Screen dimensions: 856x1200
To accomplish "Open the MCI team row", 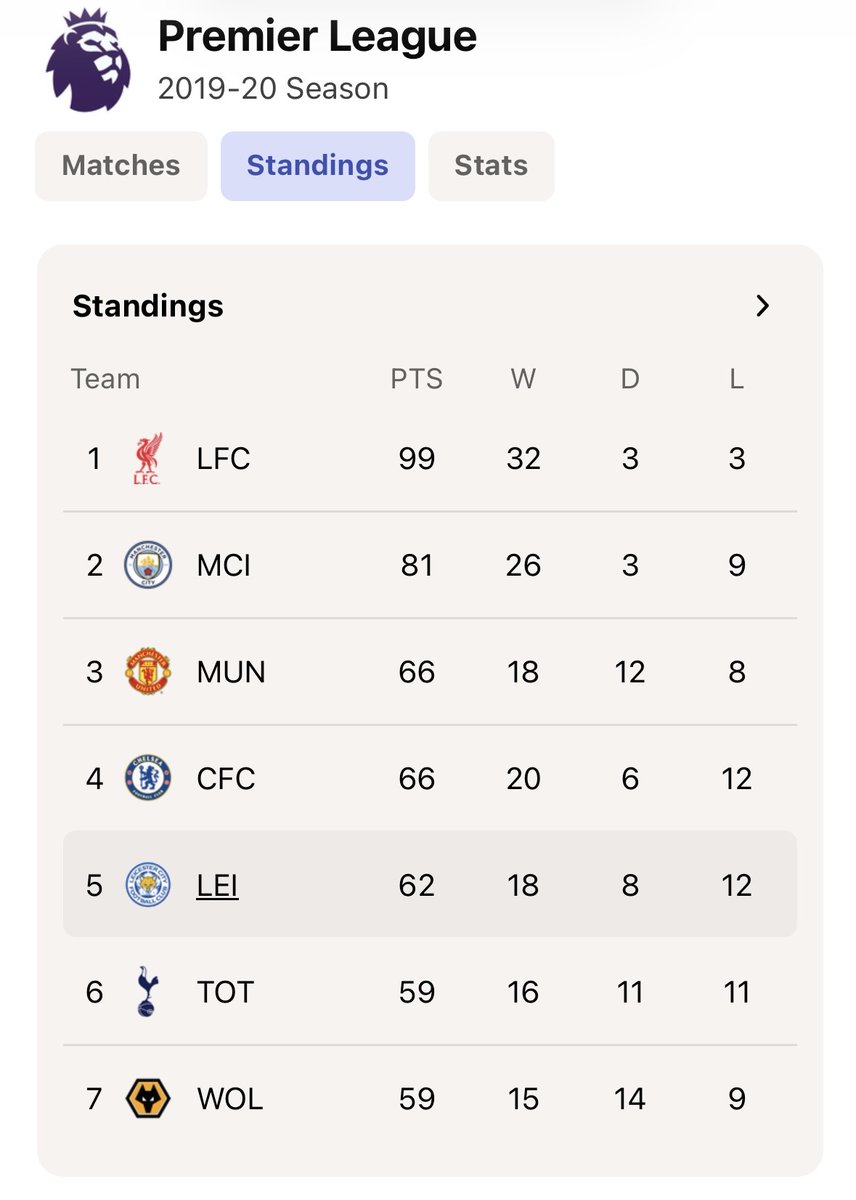I will 430,566.
